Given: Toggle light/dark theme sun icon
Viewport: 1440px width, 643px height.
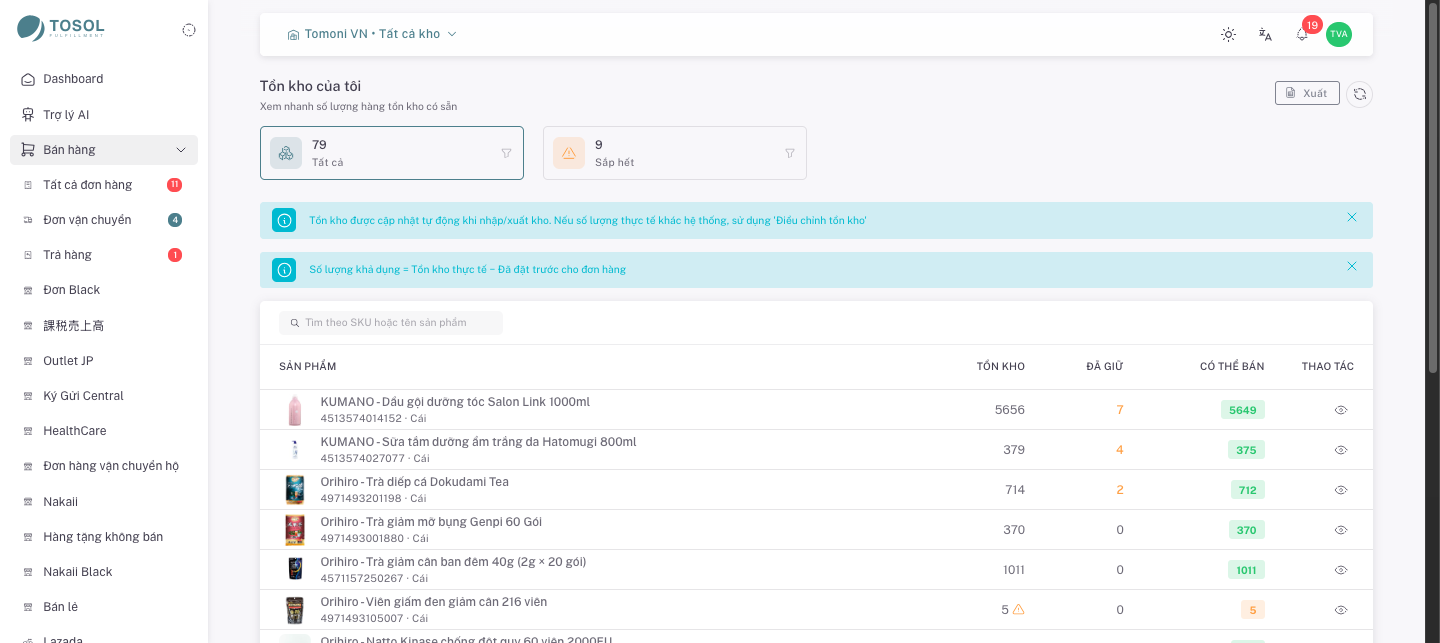Looking at the screenshot, I should tap(1228, 34).
